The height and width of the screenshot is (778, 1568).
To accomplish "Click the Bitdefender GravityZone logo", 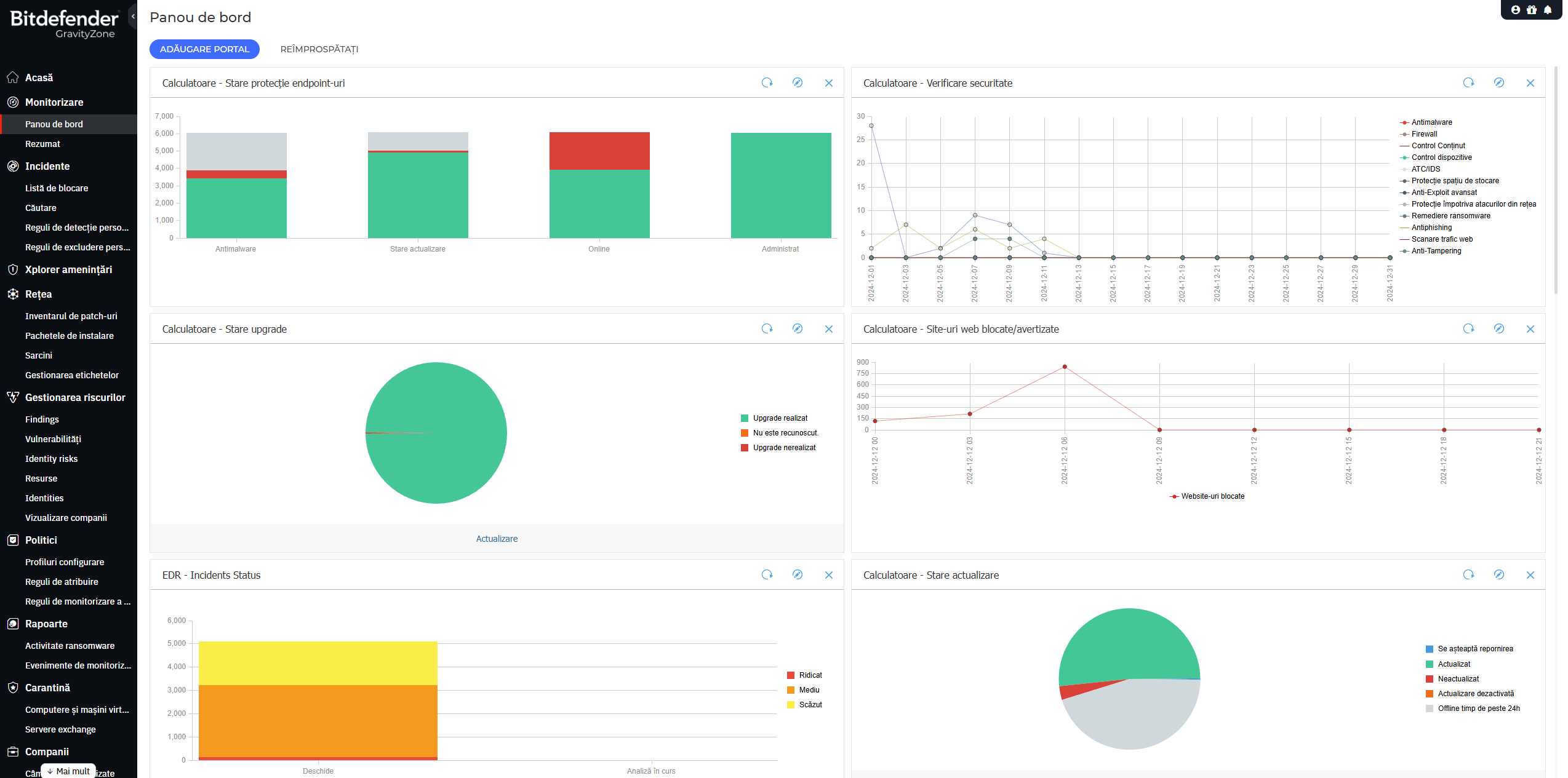I will tap(64, 25).
